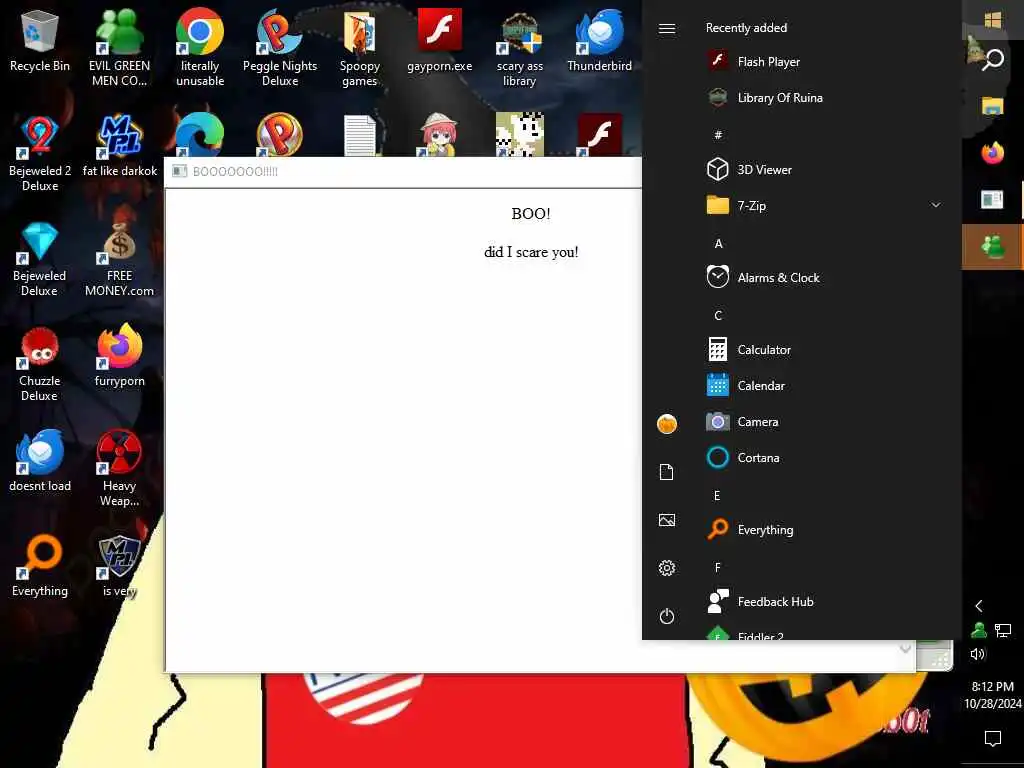The image size is (1024, 768).
Task: Open volume control tray icon
Action: click(978, 654)
